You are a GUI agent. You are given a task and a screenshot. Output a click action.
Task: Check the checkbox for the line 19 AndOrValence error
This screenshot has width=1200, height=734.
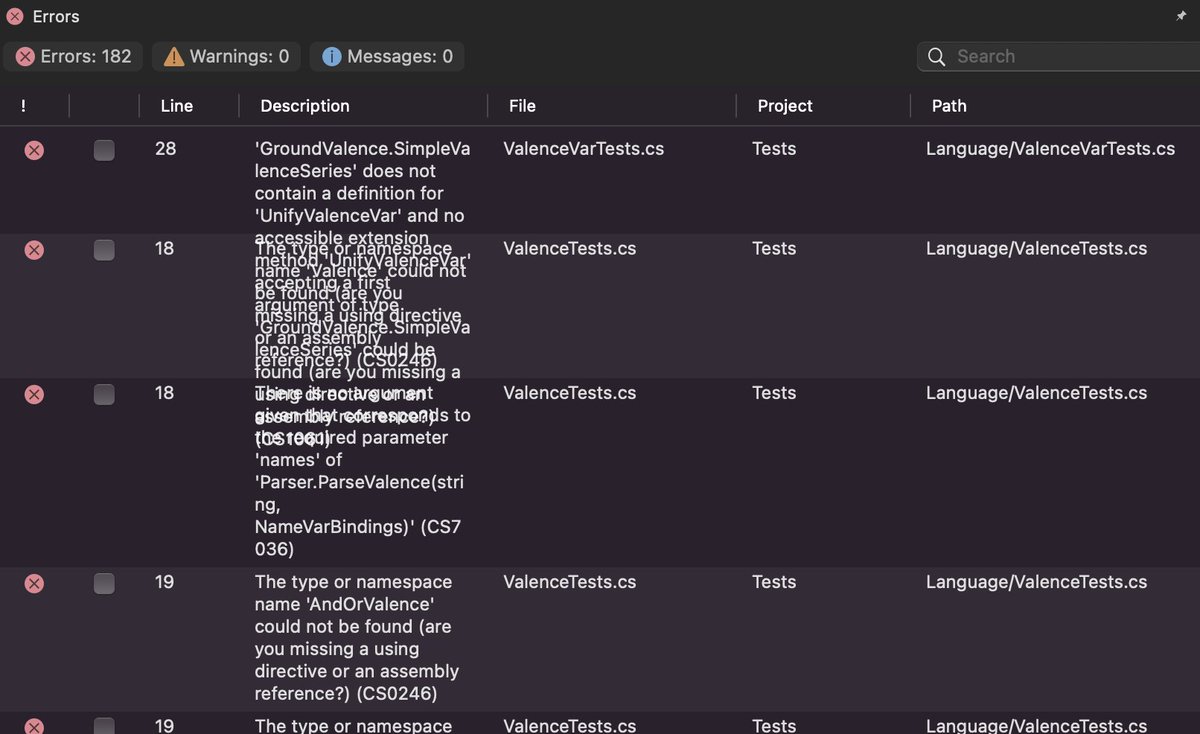click(104, 584)
